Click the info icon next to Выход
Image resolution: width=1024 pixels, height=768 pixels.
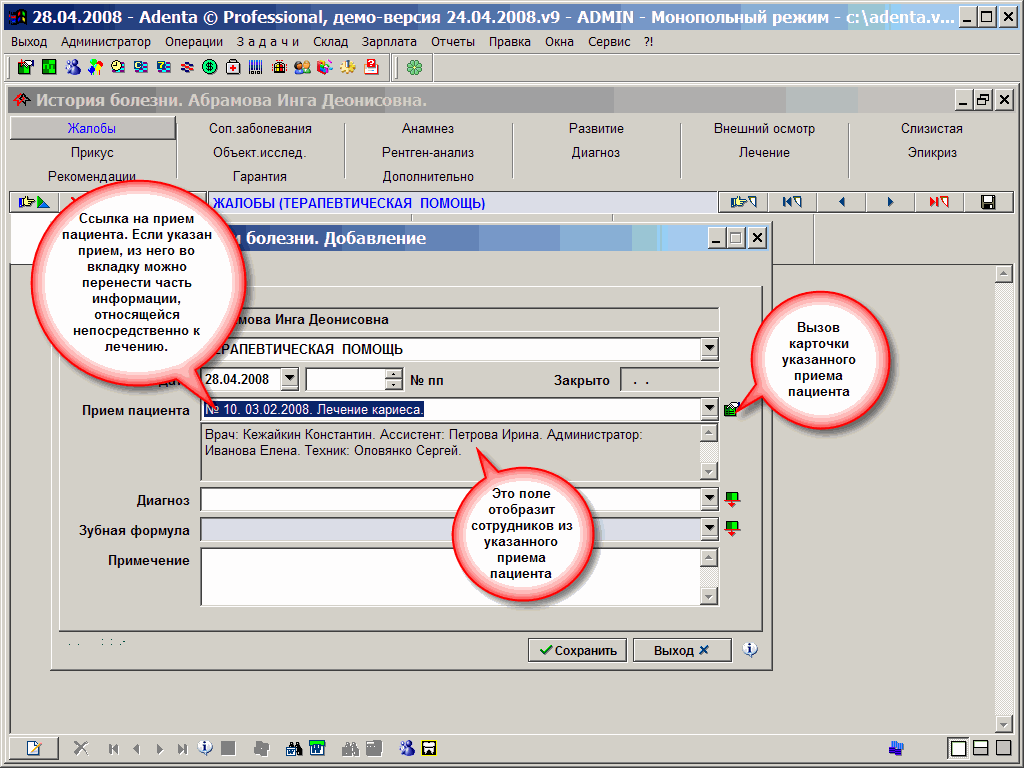pos(751,650)
